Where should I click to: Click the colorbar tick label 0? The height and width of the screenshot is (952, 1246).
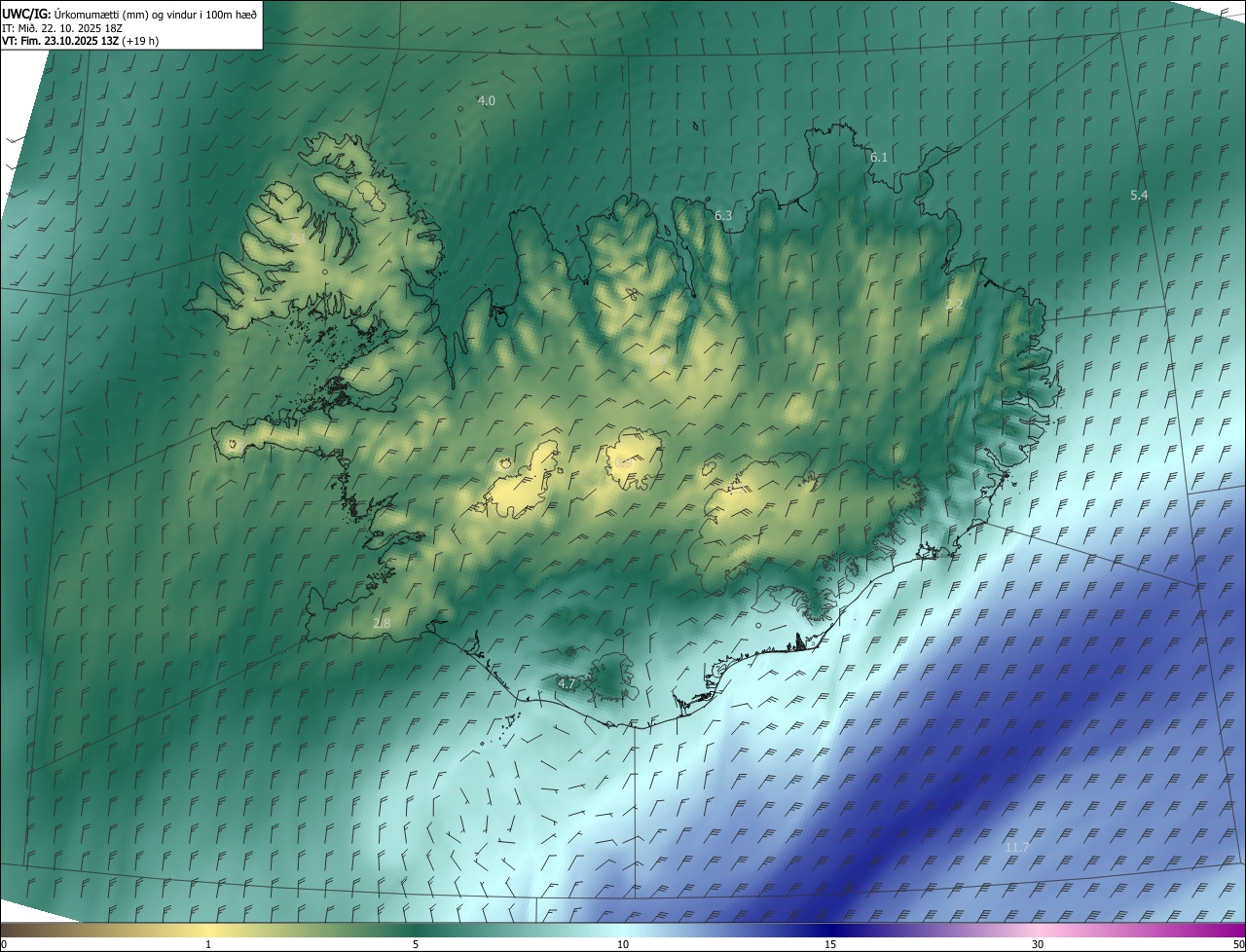(x=4, y=944)
